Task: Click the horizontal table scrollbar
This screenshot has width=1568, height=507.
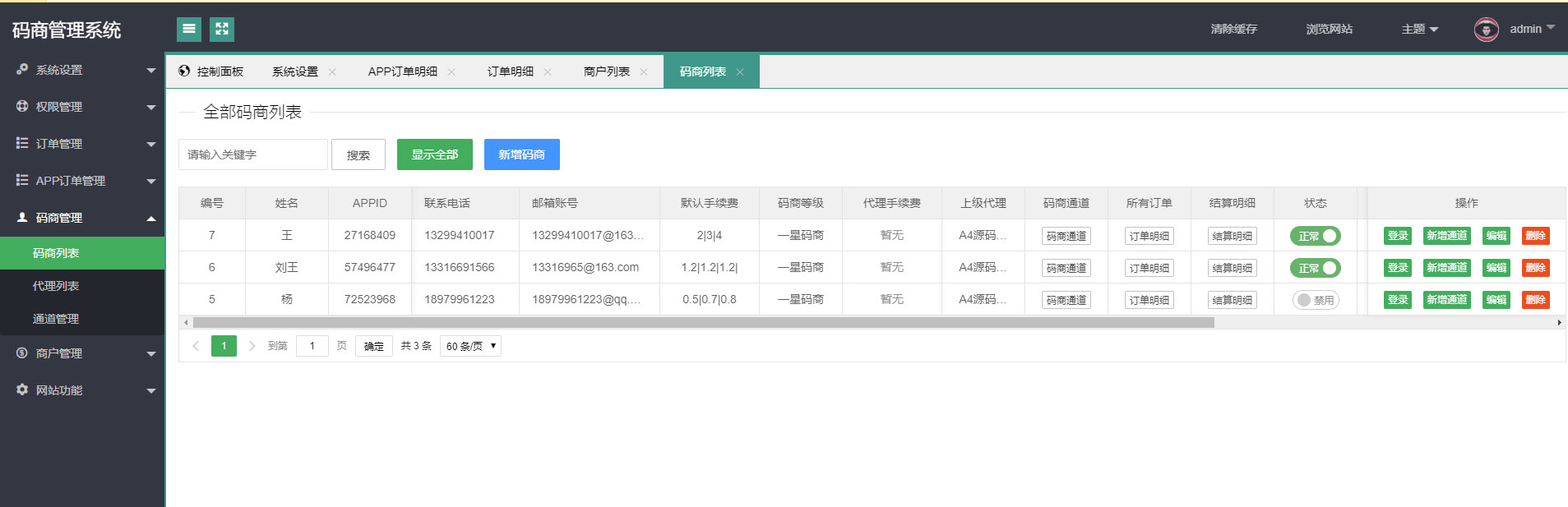Action: [703, 323]
